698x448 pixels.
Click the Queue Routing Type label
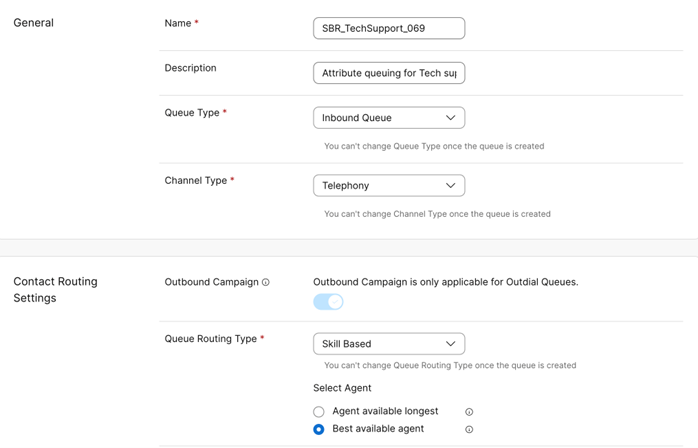pyautogui.click(x=211, y=338)
